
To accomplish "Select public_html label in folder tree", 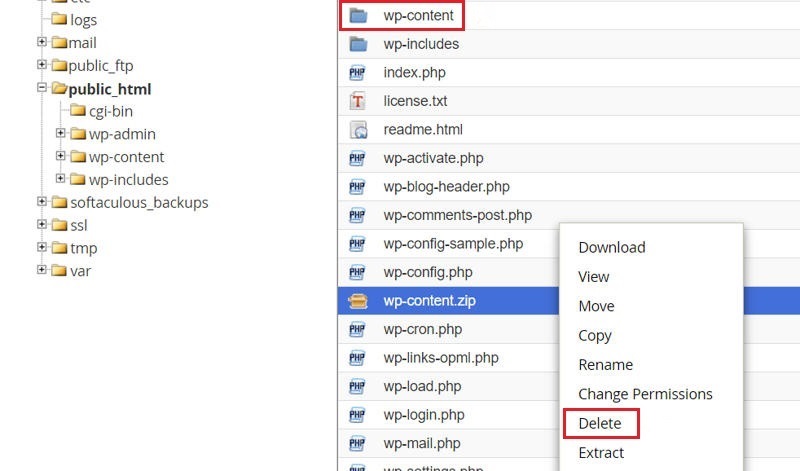I will pyautogui.click(x=110, y=89).
